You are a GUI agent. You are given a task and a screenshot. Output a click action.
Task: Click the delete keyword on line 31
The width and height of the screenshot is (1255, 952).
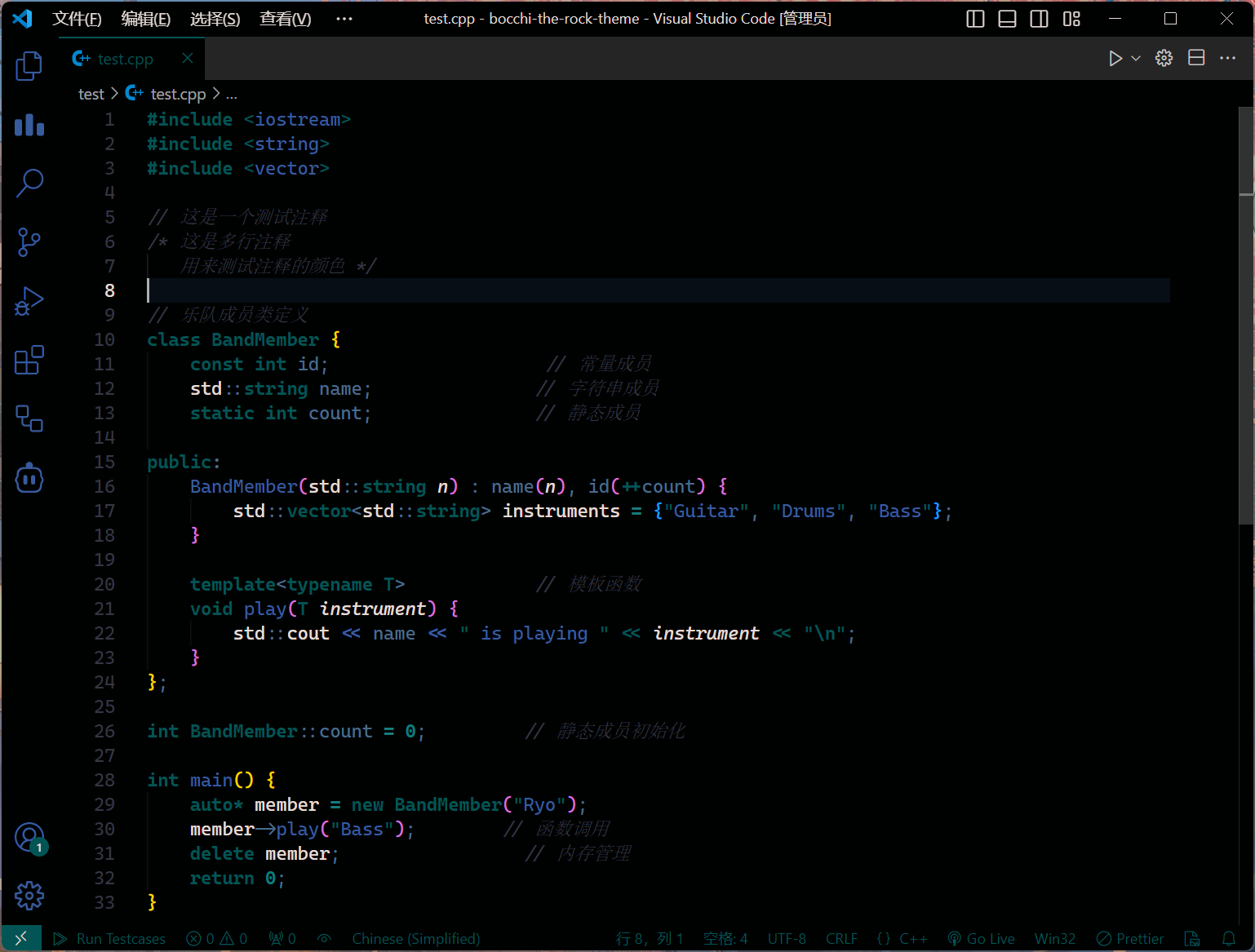[x=222, y=853]
